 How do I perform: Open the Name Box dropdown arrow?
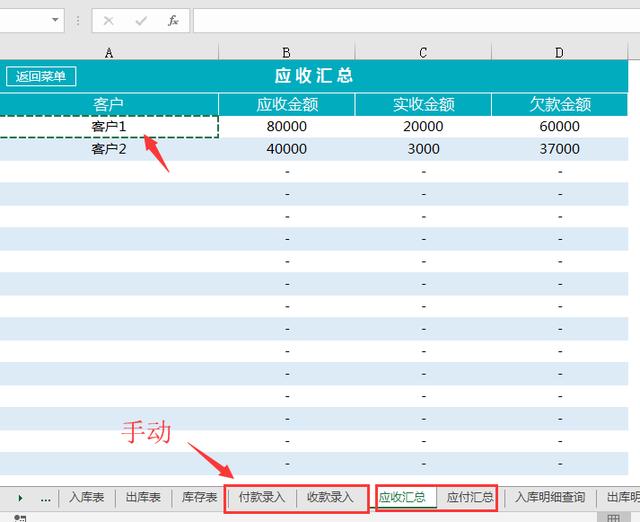55,20
